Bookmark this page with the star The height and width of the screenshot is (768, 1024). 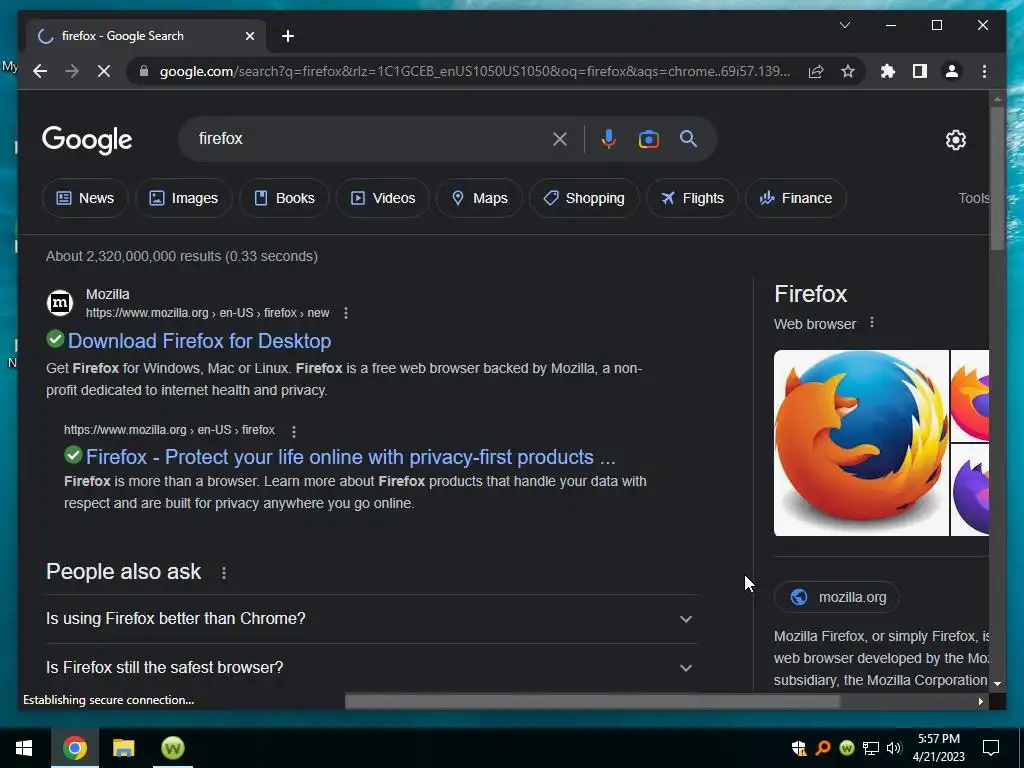click(848, 71)
